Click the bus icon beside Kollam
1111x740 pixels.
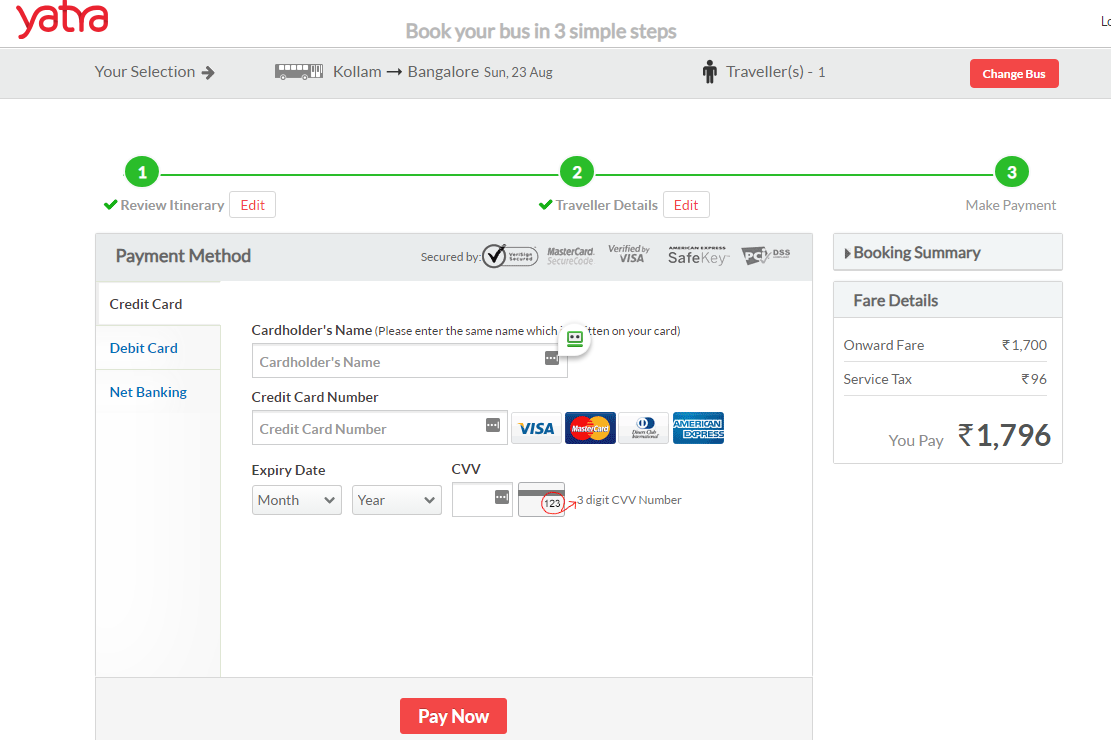[x=299, y=72]
